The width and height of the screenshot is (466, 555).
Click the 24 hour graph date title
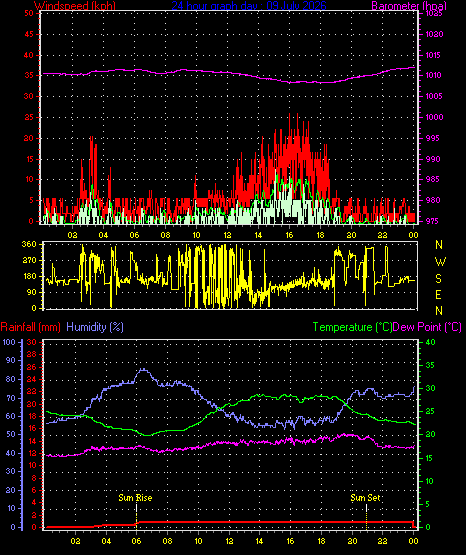click(x=249, y=6)
